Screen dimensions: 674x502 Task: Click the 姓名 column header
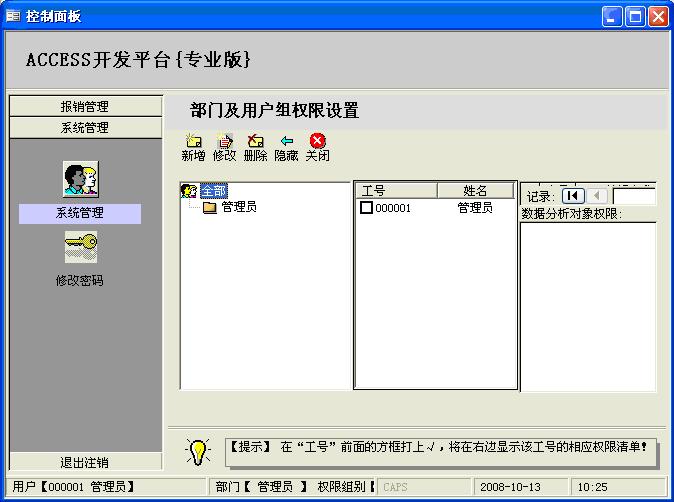pos(475,190)
